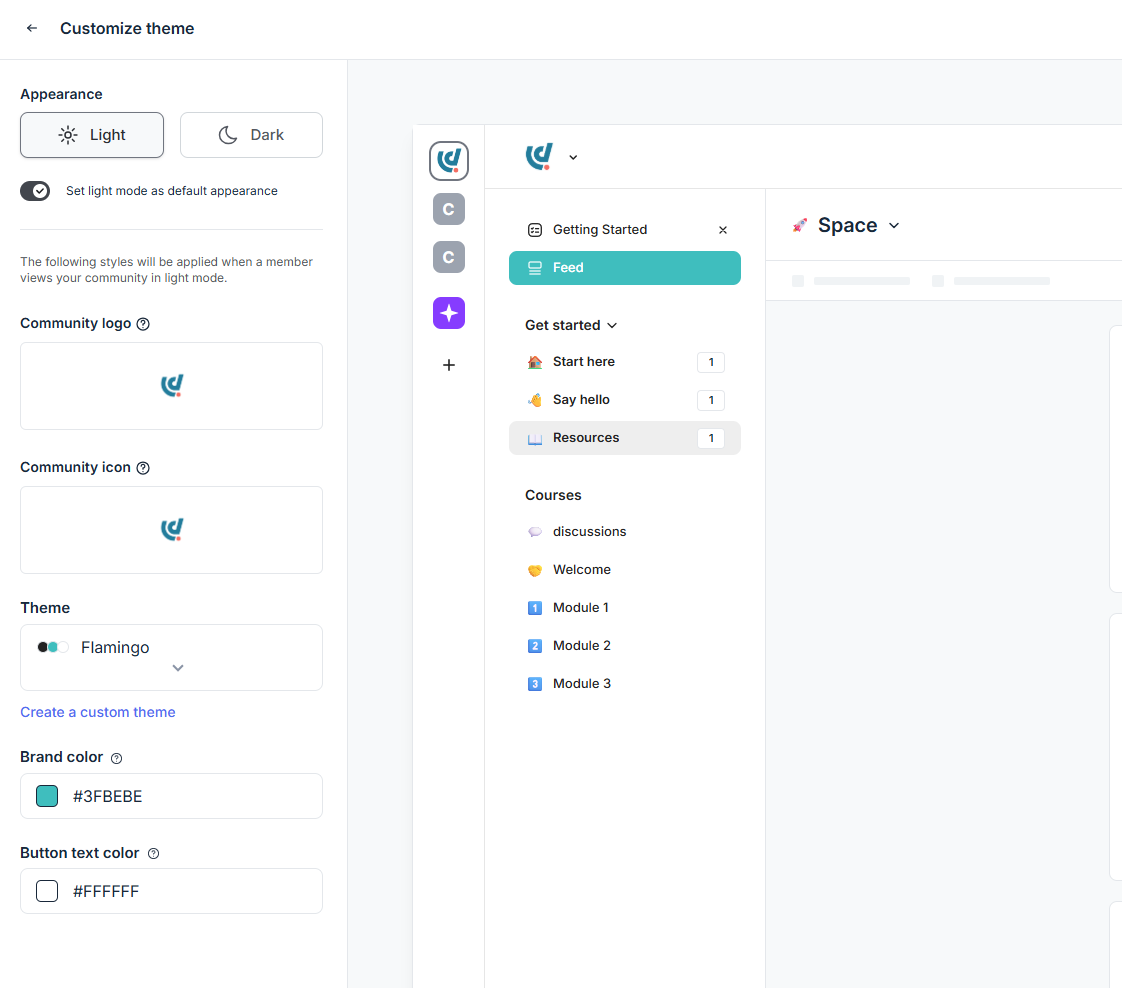Image resolution: width=1122 pixels, height=988 pixels.
Task: Select the first gray C community icon
Action: [449, 209]
